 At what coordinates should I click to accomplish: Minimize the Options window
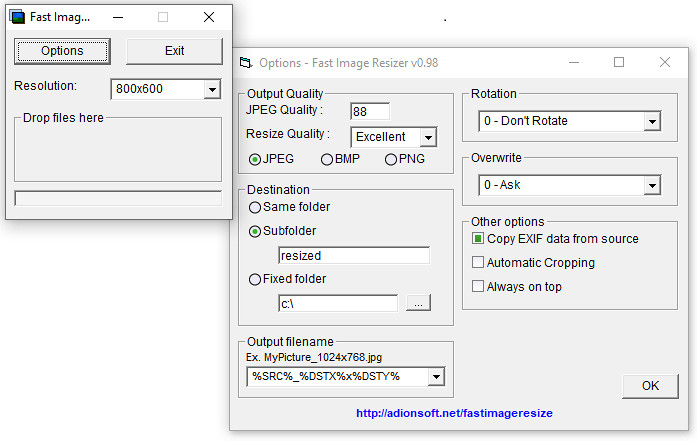coord(574,62)
